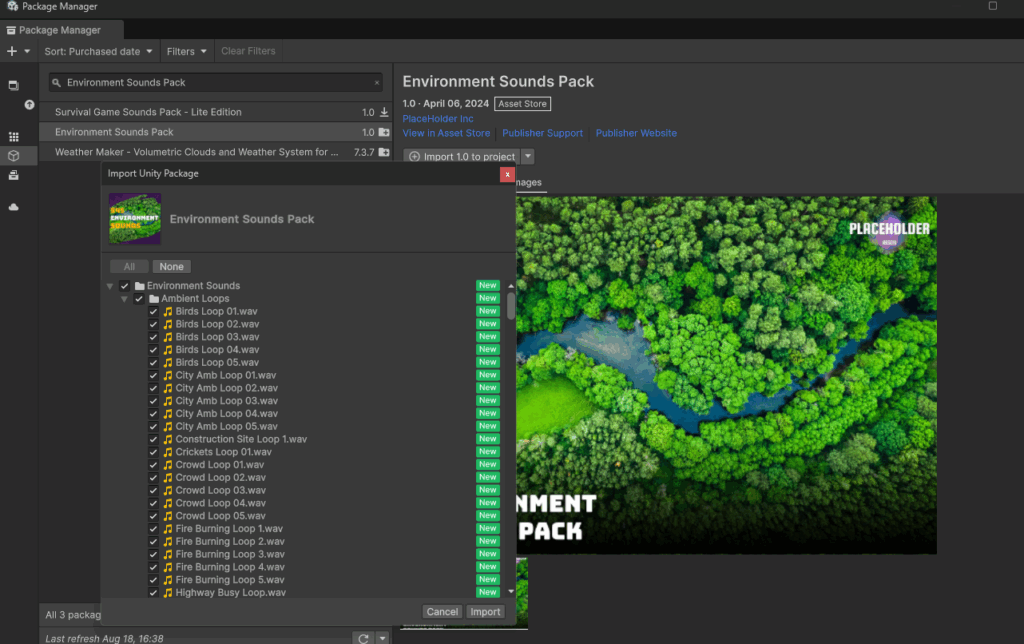Click the Environment Sounds Pack search field
Image resolution: width=1024 pixels, height=644 pixels.
(x=215, y=83)
